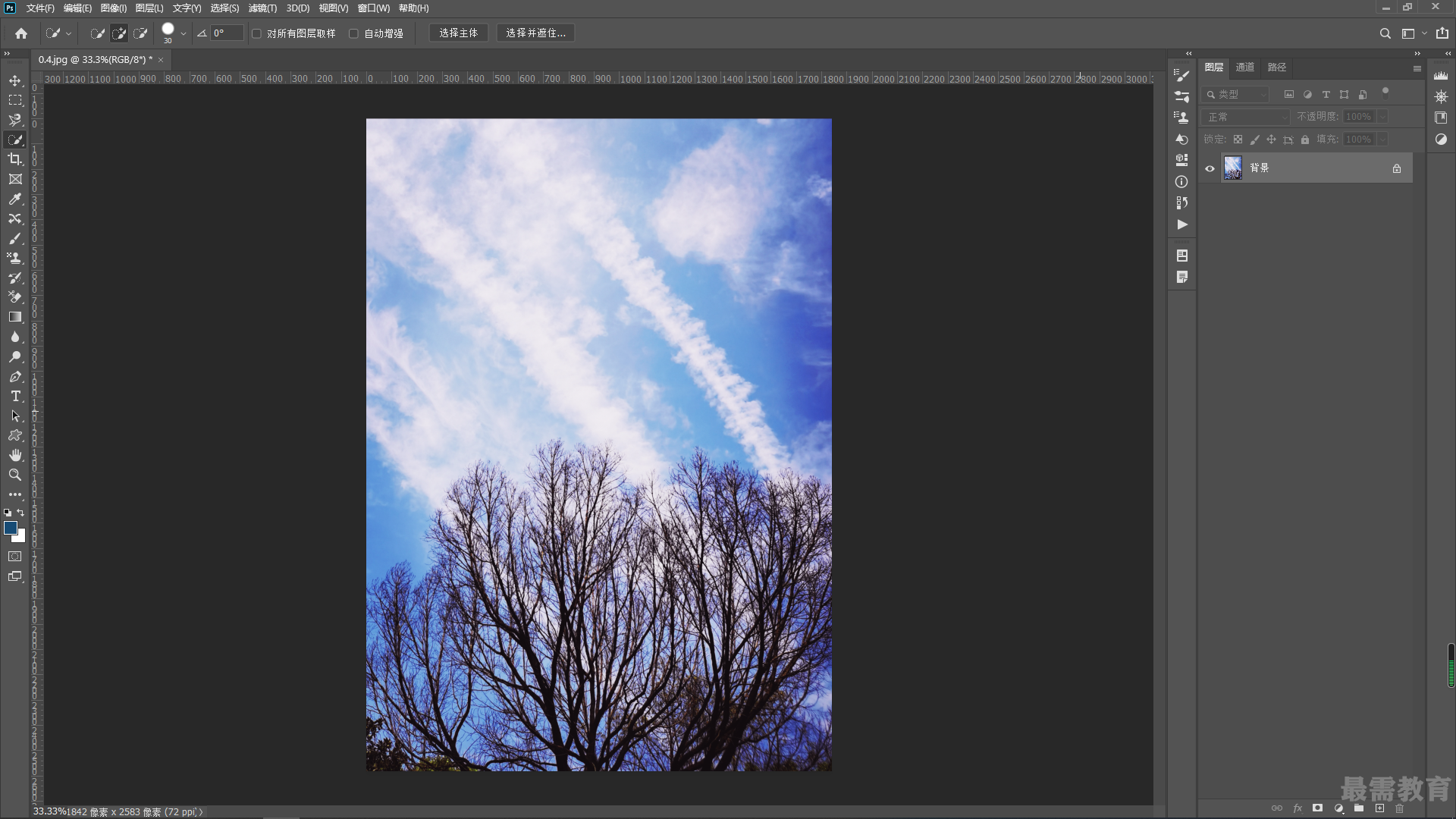
Task: Select the Blur tool
Action: pos(15,337)
